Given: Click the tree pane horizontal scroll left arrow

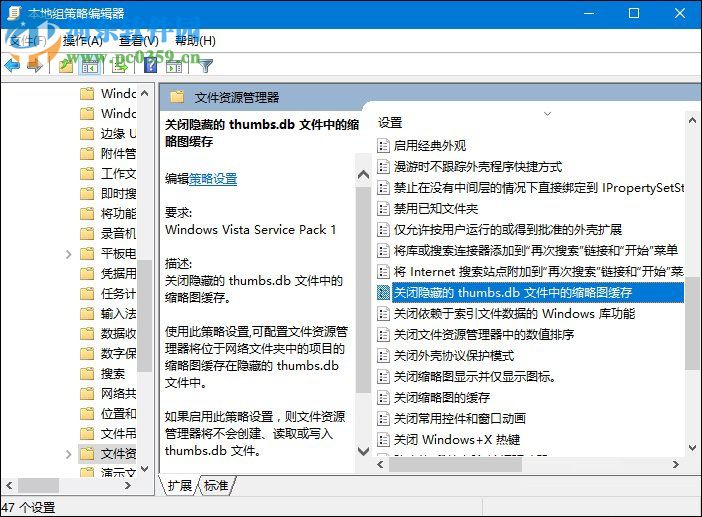Looking at the screenshot, I should pyautogui.click(x=9, y=485).
